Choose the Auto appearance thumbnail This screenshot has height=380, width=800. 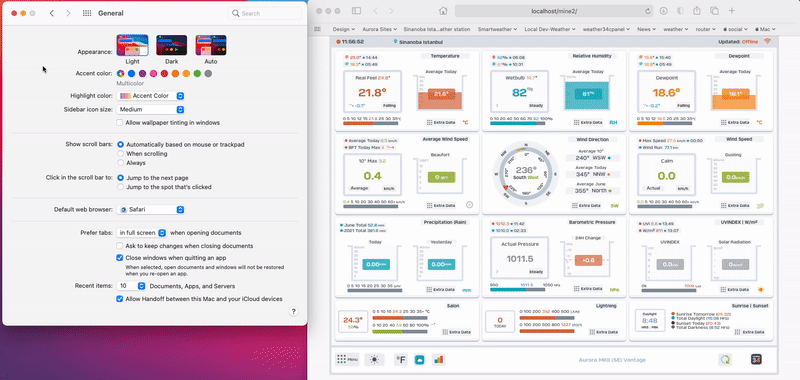(211, 45)
